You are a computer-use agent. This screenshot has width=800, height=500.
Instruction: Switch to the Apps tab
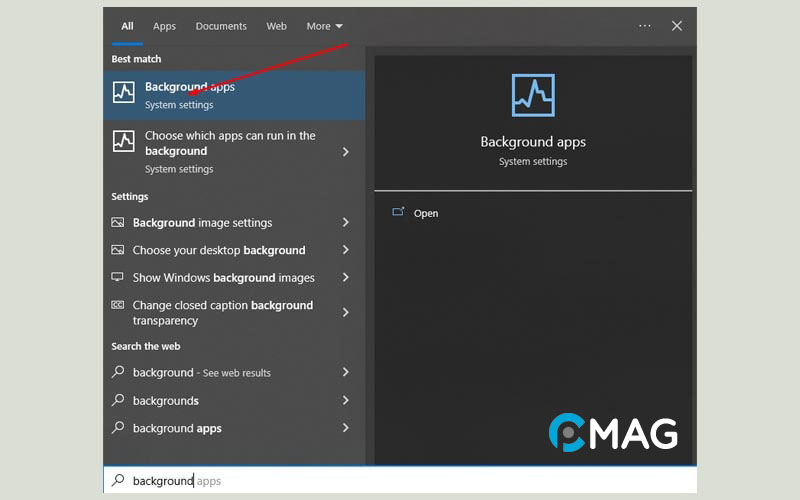click(164, 26)
